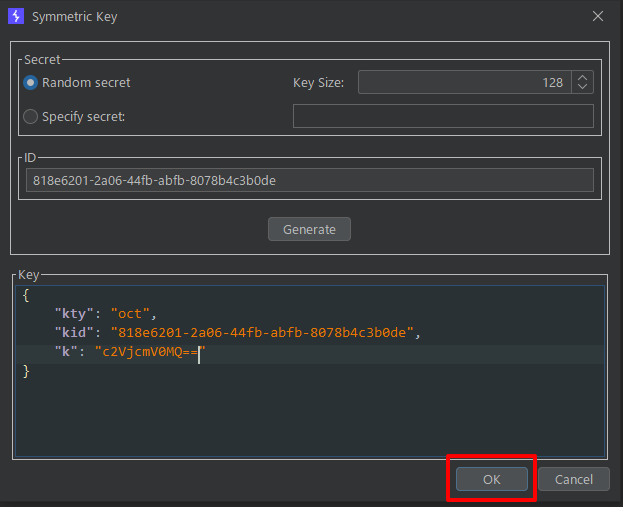Screen dimensions: 623x507
Task: Click the Burp Suite lightning icon in title bar
Action: pyautogui.click(x=15, y=16)
